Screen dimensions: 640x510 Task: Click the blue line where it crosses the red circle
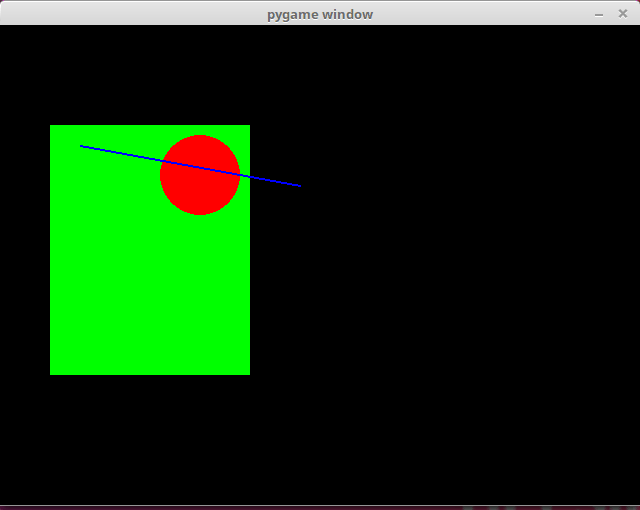200,168
